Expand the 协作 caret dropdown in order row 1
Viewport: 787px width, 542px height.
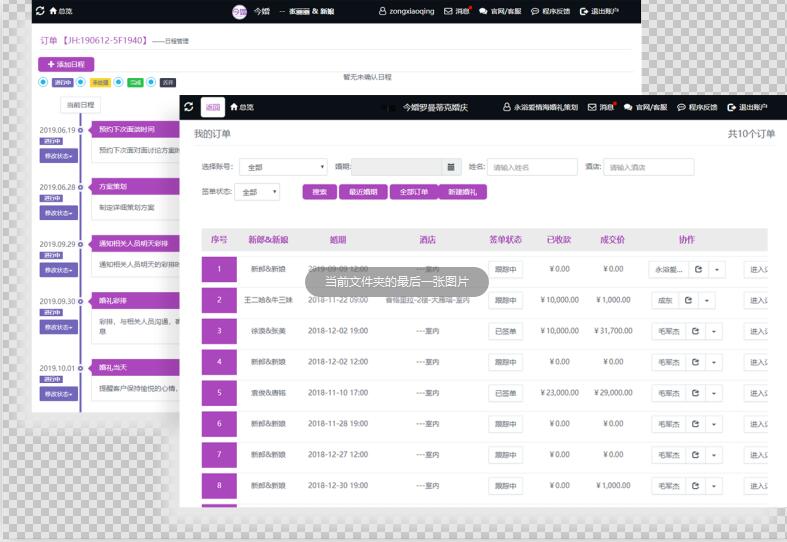click(717, 269)
